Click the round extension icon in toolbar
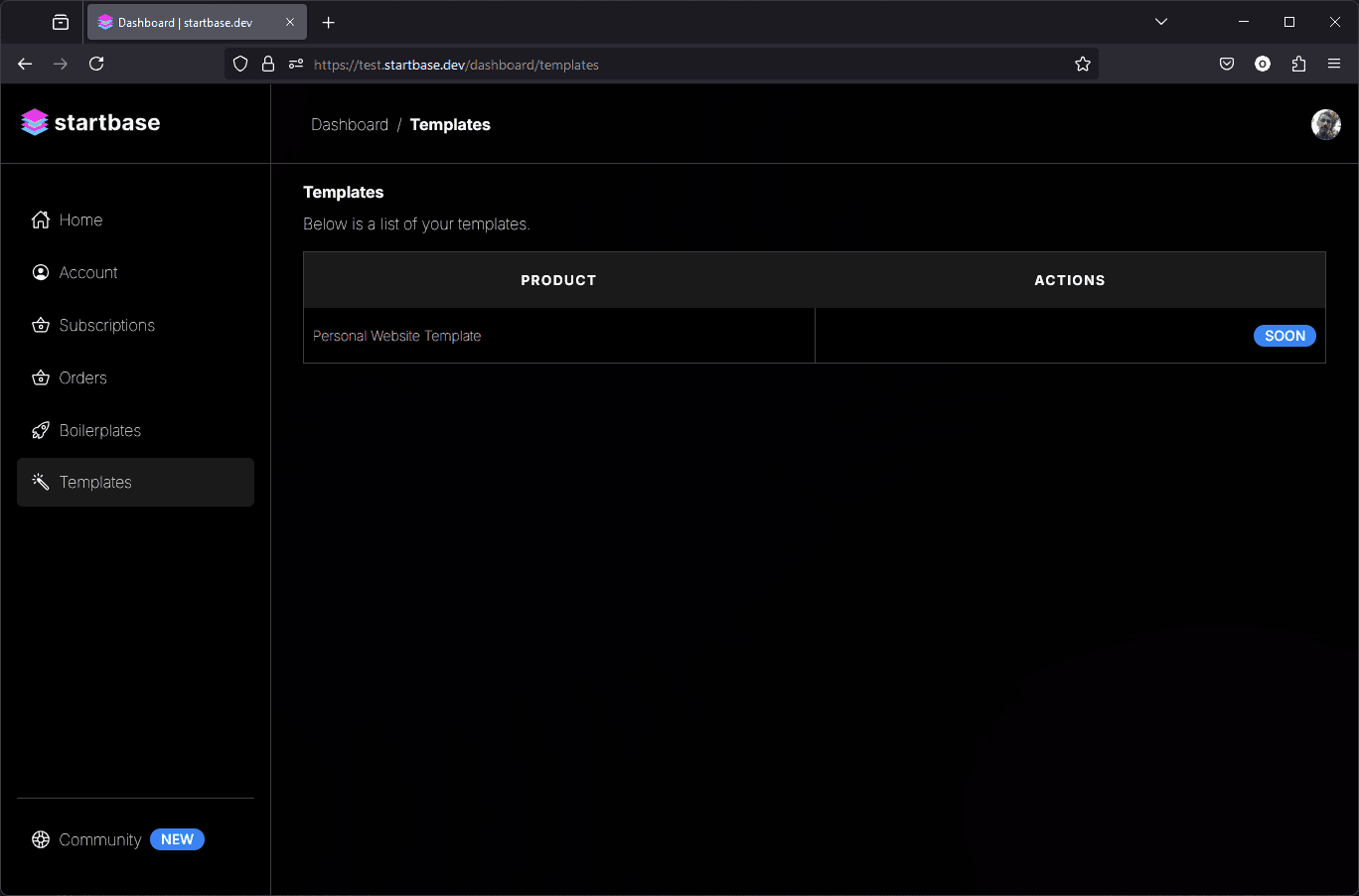Screen dimensions: 1359x896 point(1263,64)
